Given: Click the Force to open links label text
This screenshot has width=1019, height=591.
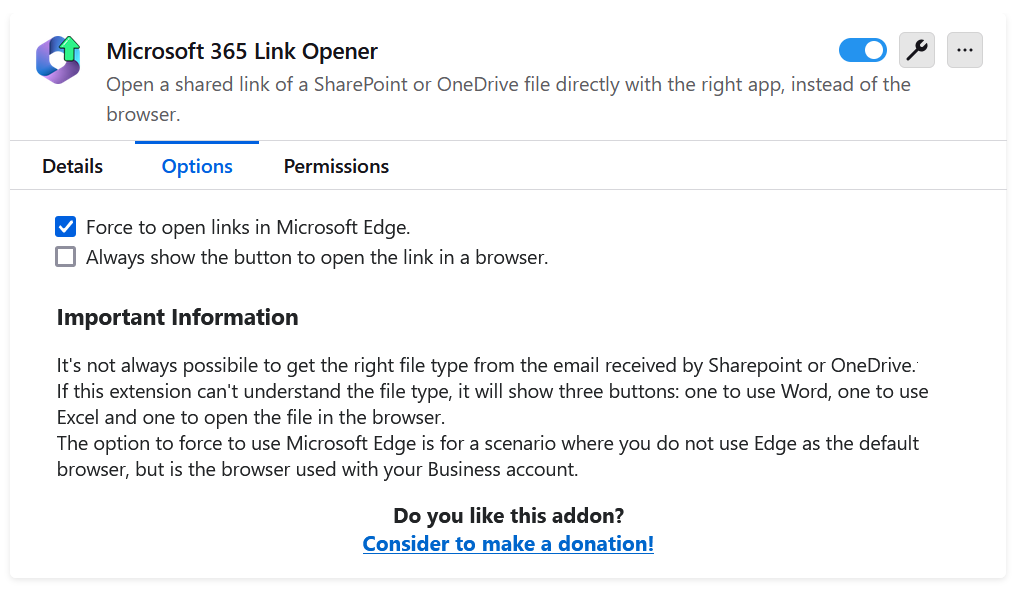Looking at the screenshot, I should click(x=248, y=228).
